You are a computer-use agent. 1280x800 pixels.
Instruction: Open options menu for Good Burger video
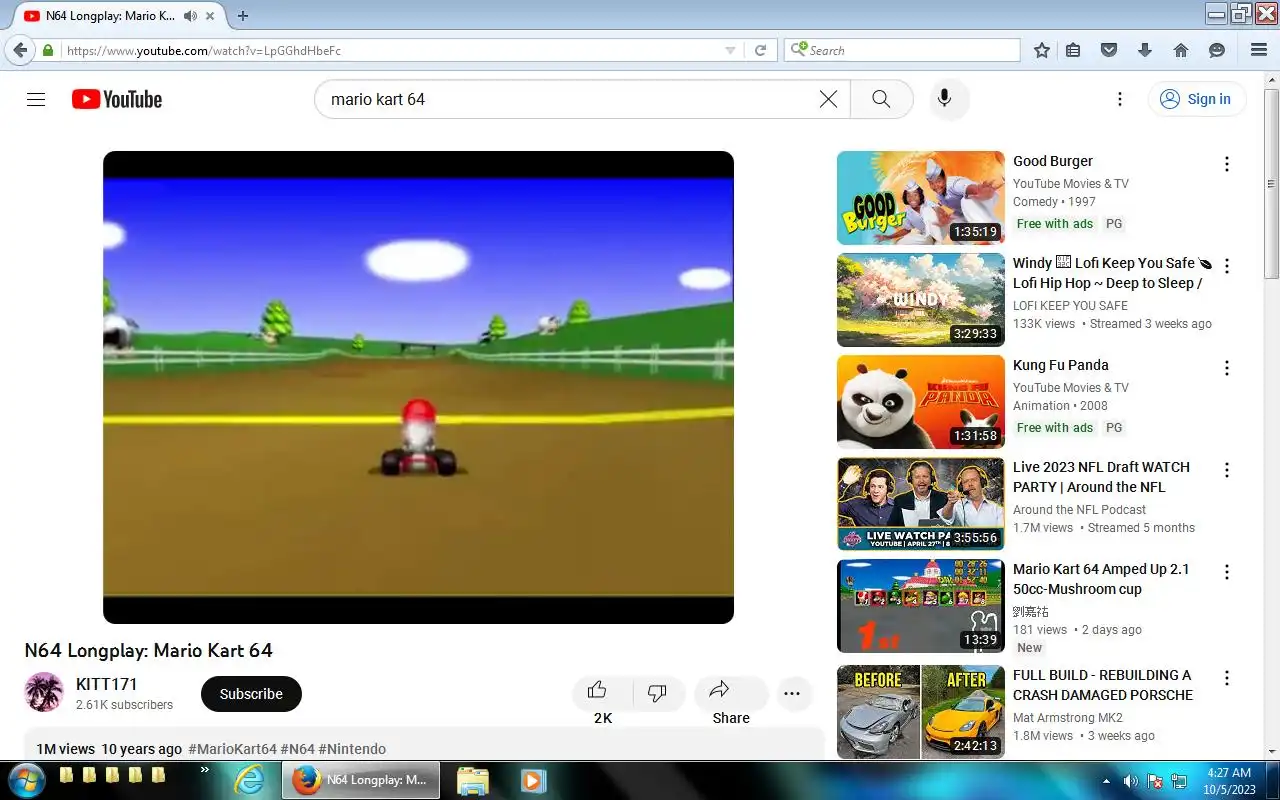[1227, 164]
